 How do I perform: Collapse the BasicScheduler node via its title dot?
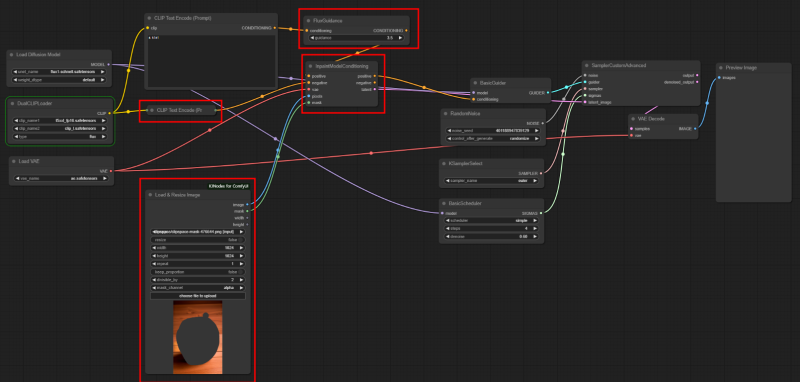pyautogui.click(x=444, y=203)
